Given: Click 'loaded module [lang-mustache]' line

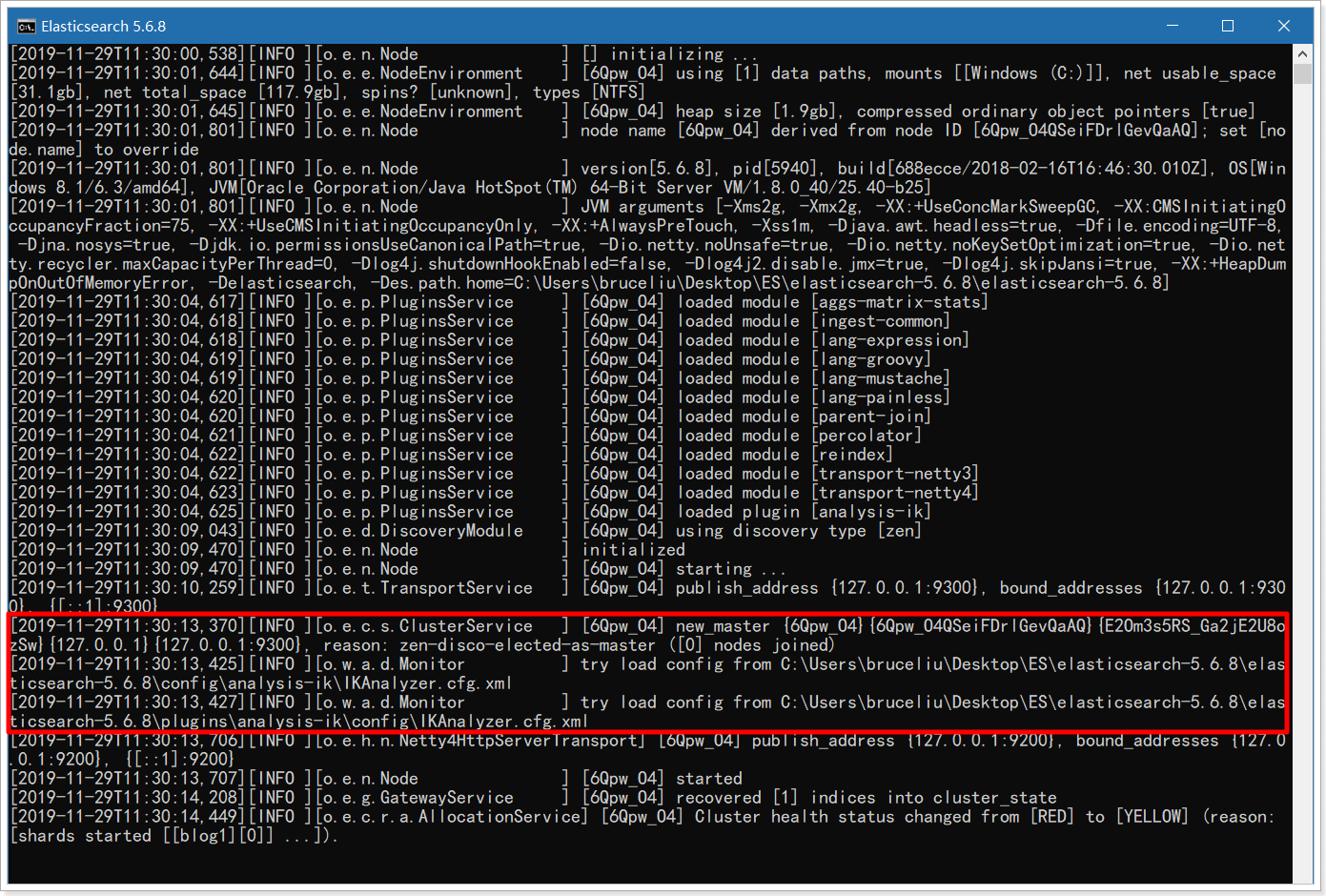Looking at the screenshot, I should 813,378.
